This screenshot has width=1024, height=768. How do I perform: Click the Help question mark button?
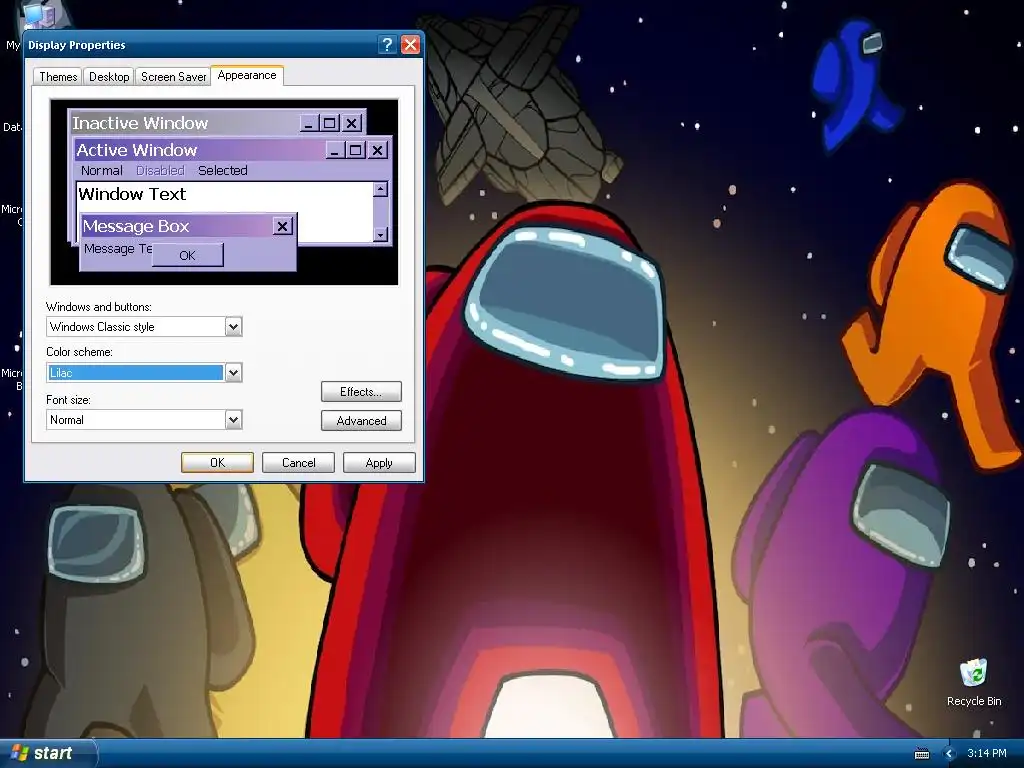pos(387,44)
